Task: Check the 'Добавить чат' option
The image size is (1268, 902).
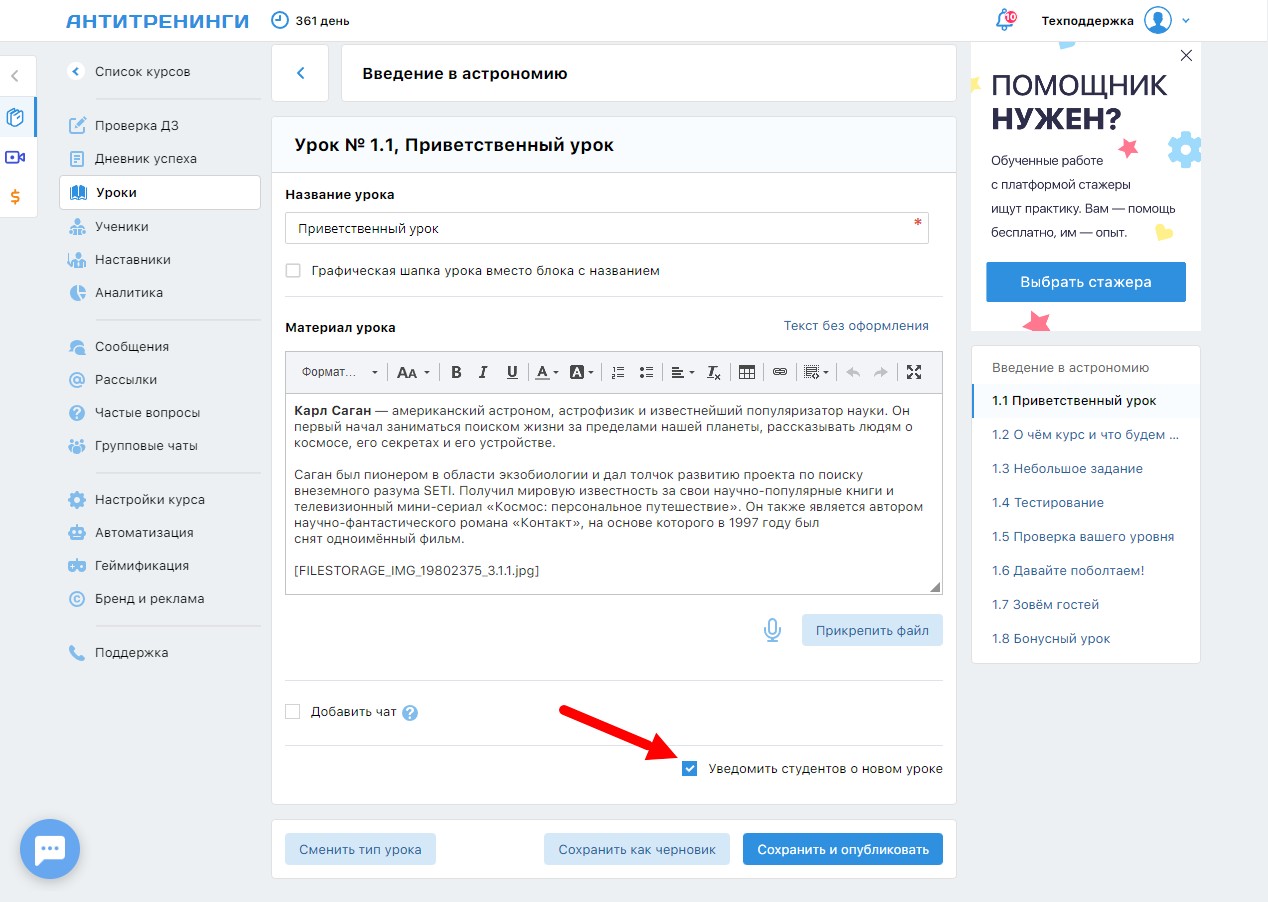Action: 293,712
